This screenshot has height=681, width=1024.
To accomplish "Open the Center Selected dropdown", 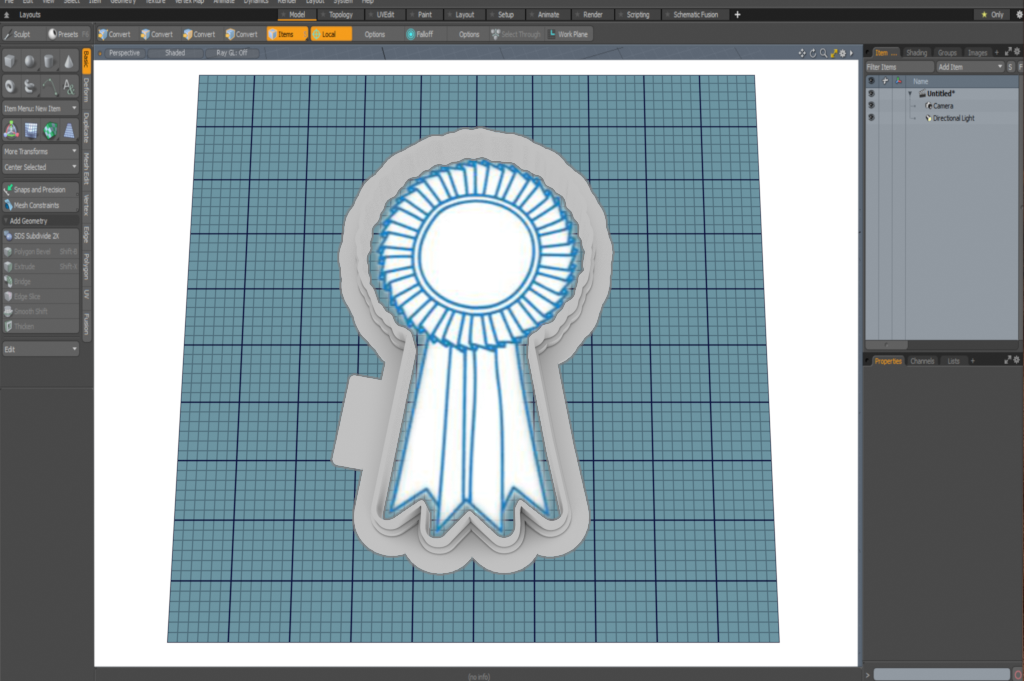I will coord(40,167).
